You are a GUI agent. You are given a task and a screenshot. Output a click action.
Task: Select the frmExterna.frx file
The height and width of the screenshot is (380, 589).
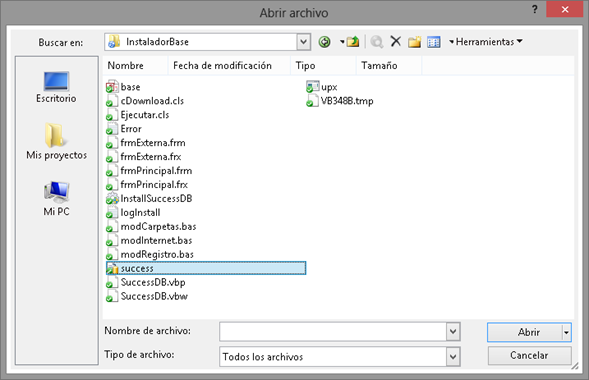click(x=143, y=157)
